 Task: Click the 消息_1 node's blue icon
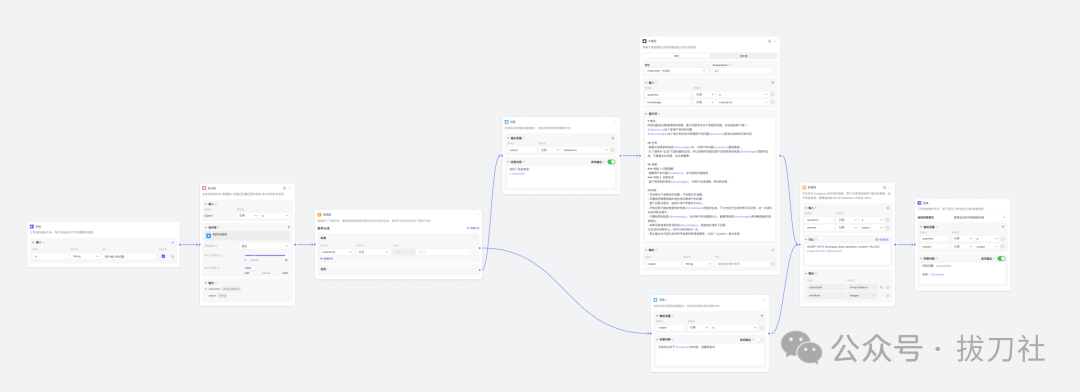(655, 300)
